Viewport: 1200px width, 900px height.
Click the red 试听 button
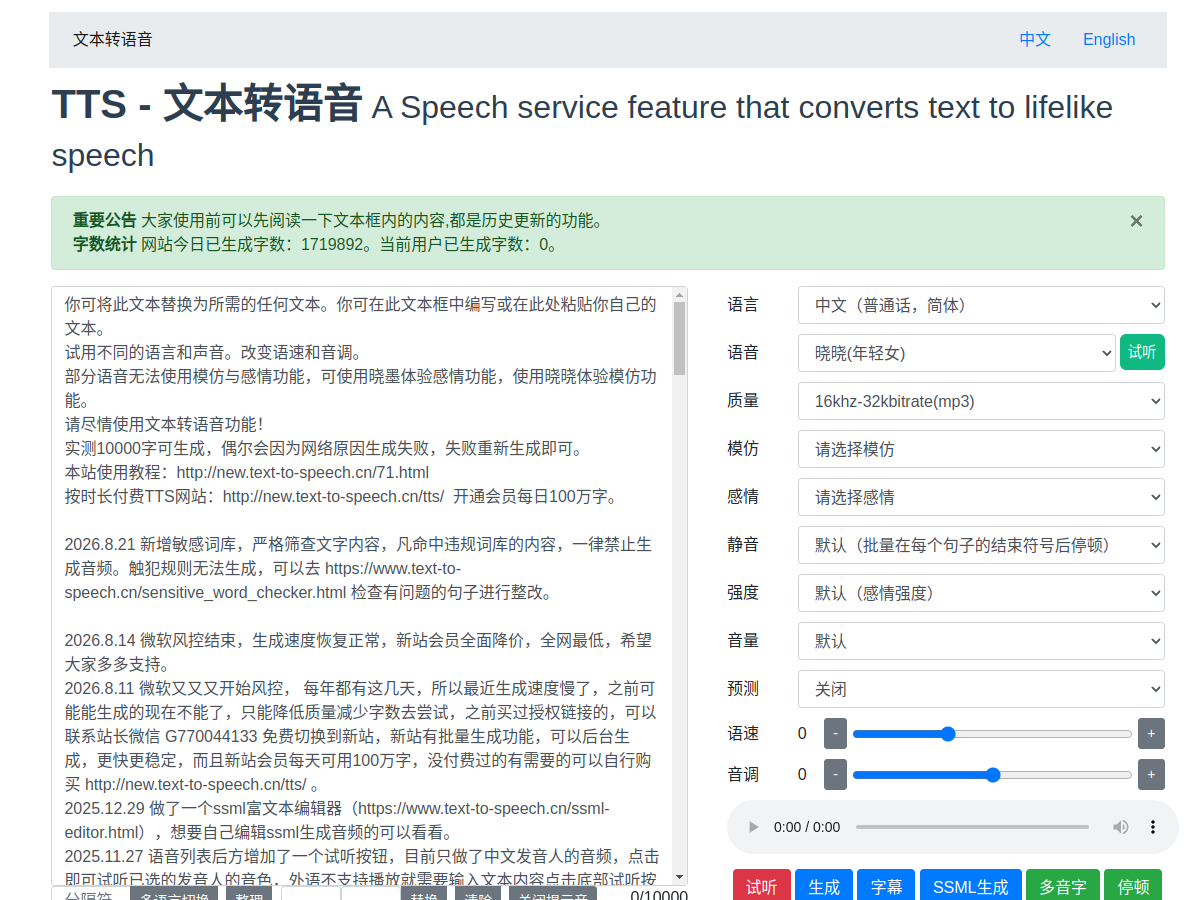[x=762, y=886]
